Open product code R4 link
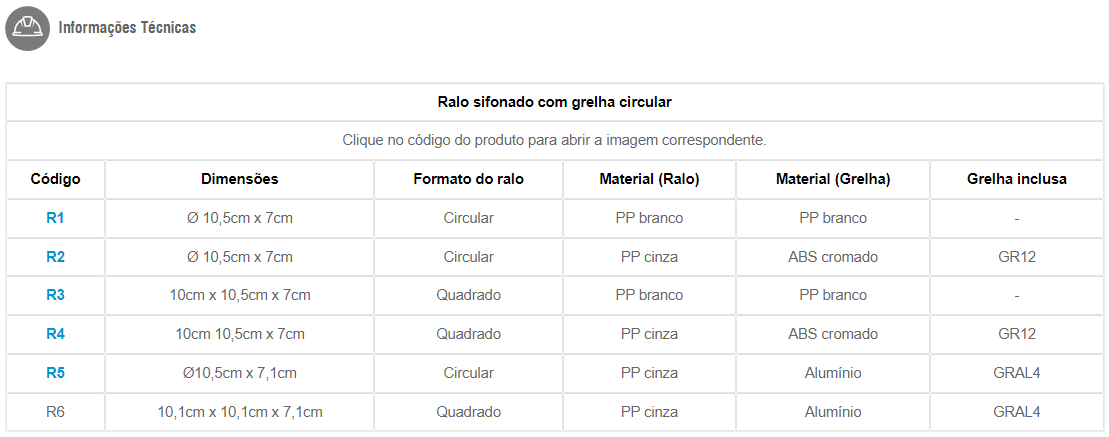 click(55, 334)
